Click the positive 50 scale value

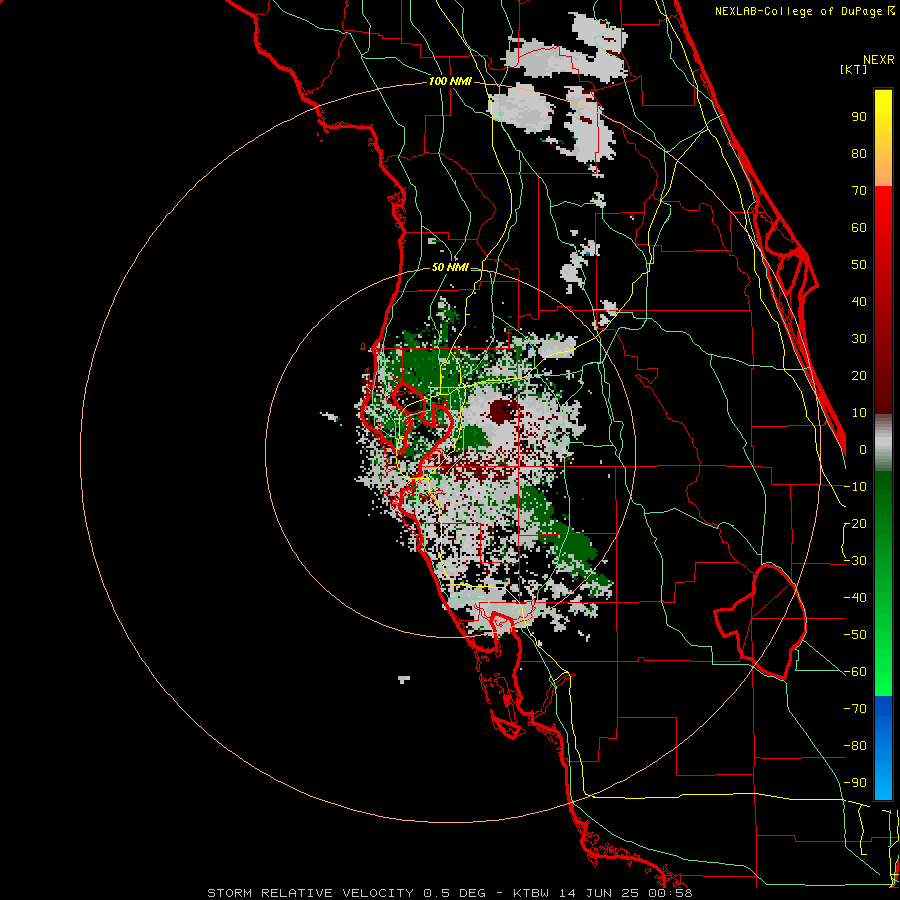click(859, 265)
